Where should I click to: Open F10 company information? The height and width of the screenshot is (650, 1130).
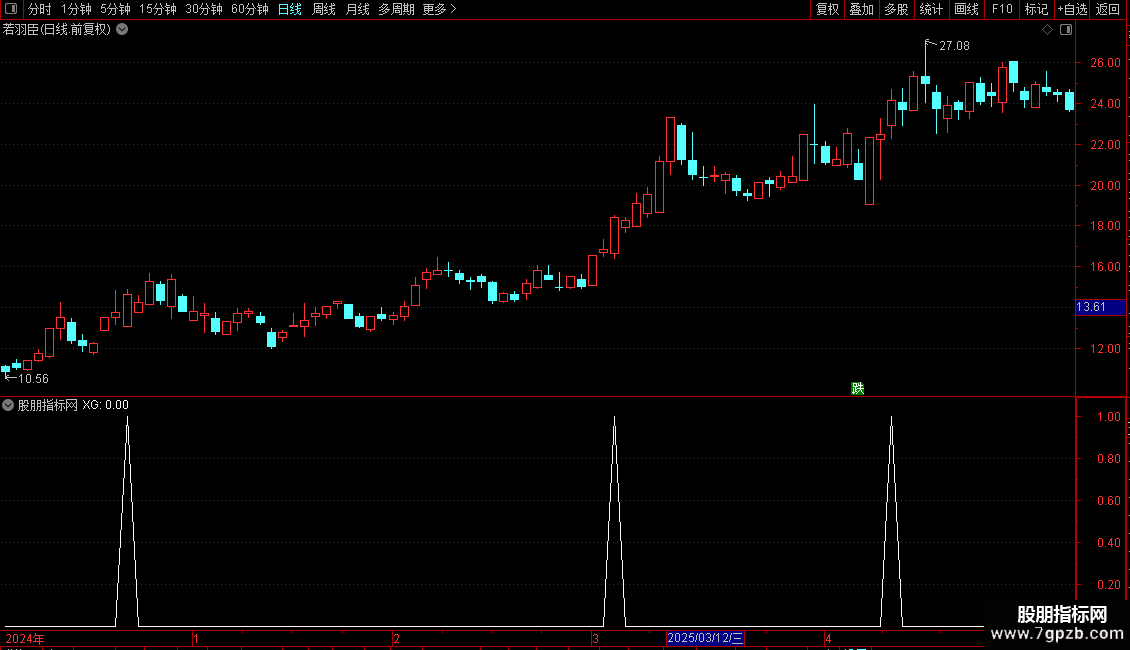(1002, 9)
